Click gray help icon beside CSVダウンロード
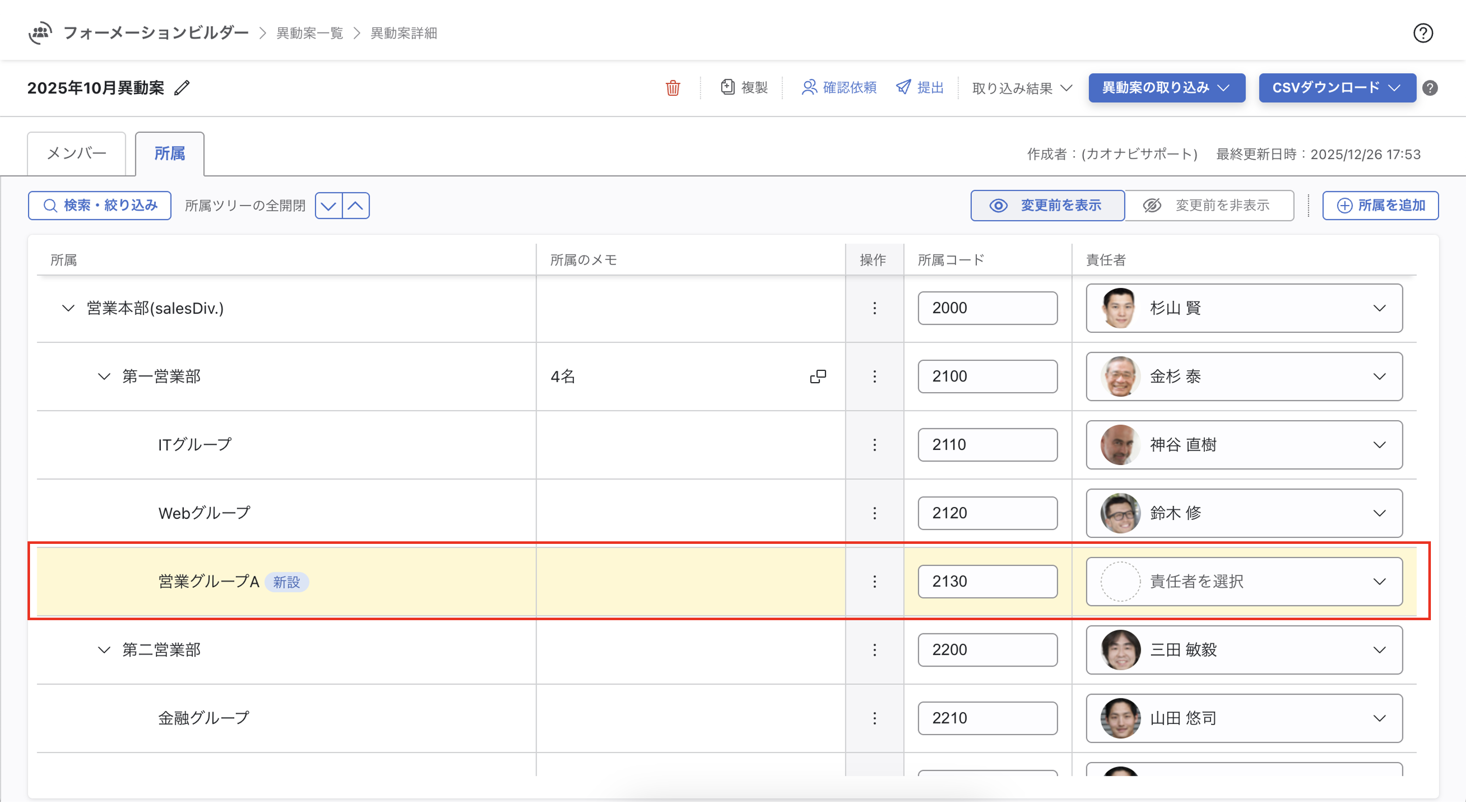 coord(1429,88)
